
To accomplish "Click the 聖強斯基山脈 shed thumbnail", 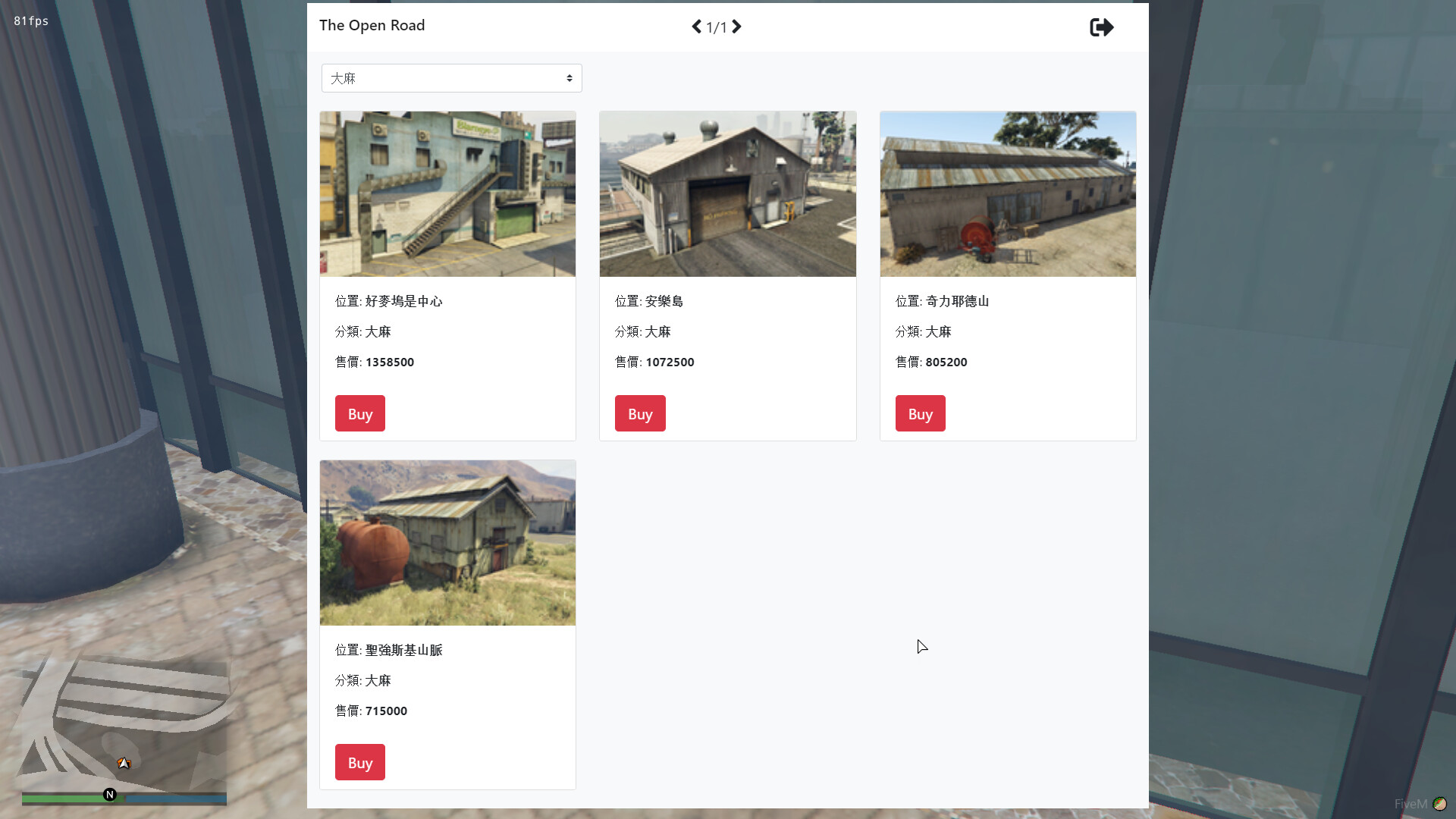I will pyautogui.click(x=447, y=543).
